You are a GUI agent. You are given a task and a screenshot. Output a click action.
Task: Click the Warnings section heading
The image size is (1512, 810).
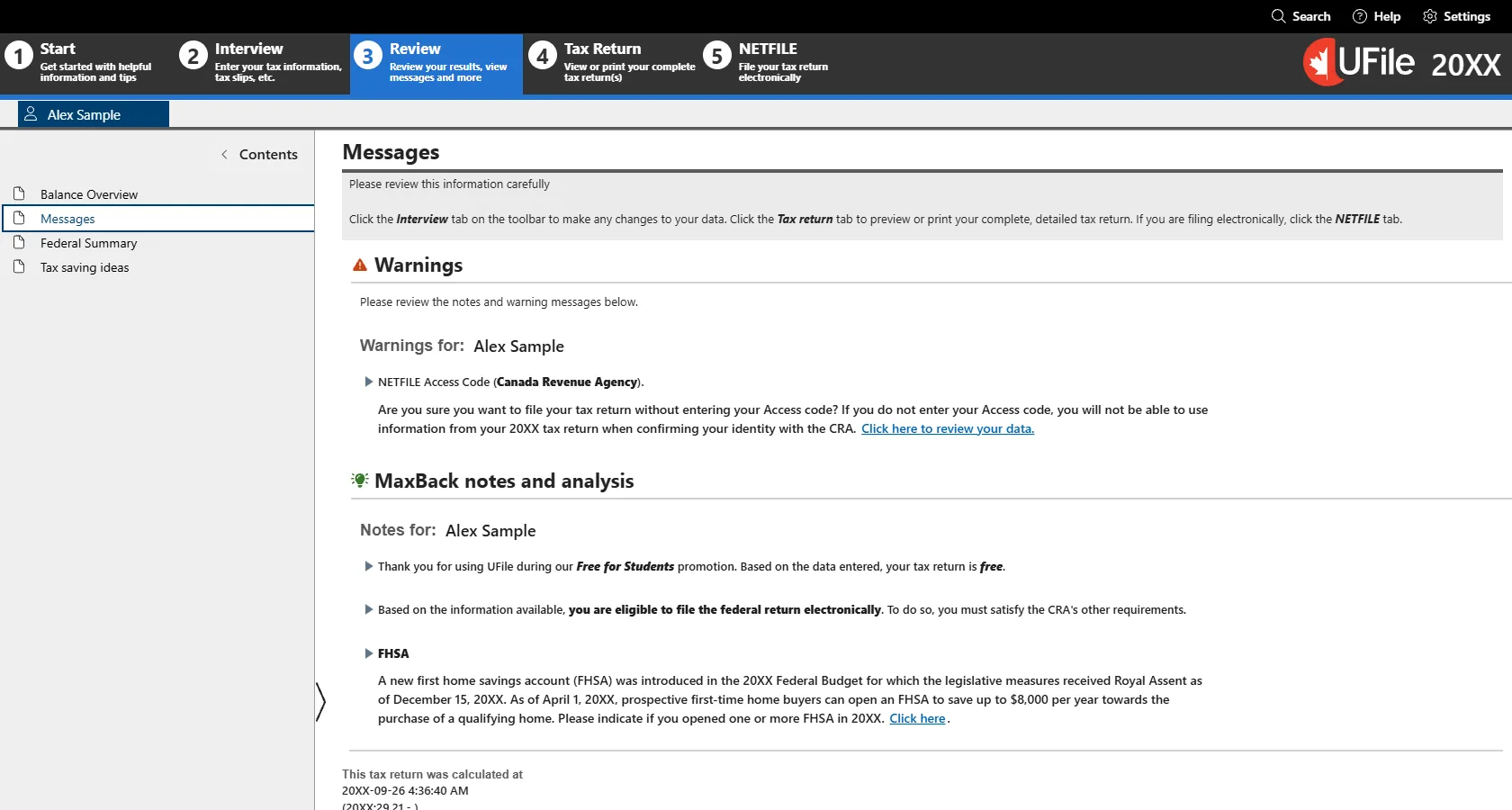[x=418, y=265]
